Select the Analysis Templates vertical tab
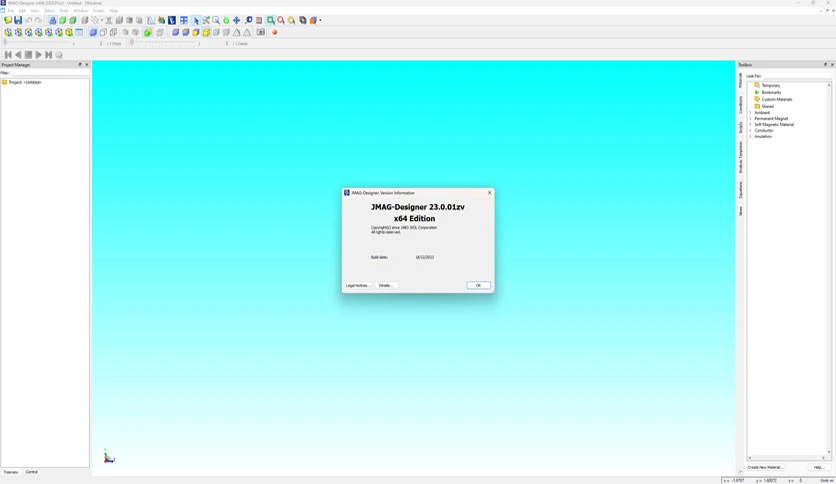The width and height of the screenshot is (836, 484). [741, 157]
